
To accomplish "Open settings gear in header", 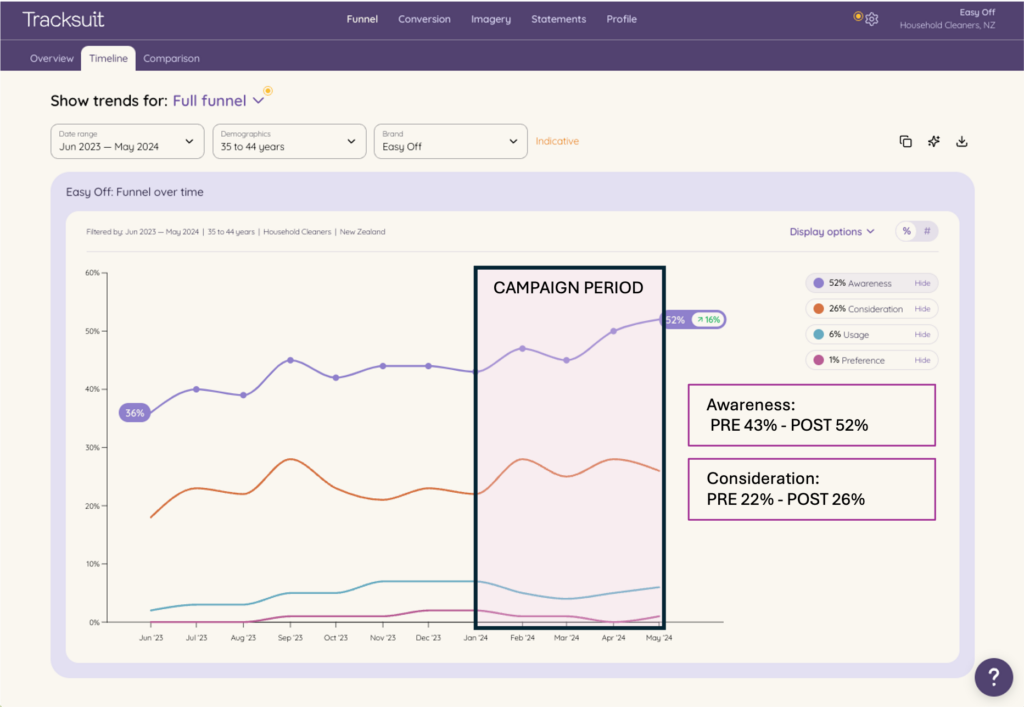I will 872,19.
